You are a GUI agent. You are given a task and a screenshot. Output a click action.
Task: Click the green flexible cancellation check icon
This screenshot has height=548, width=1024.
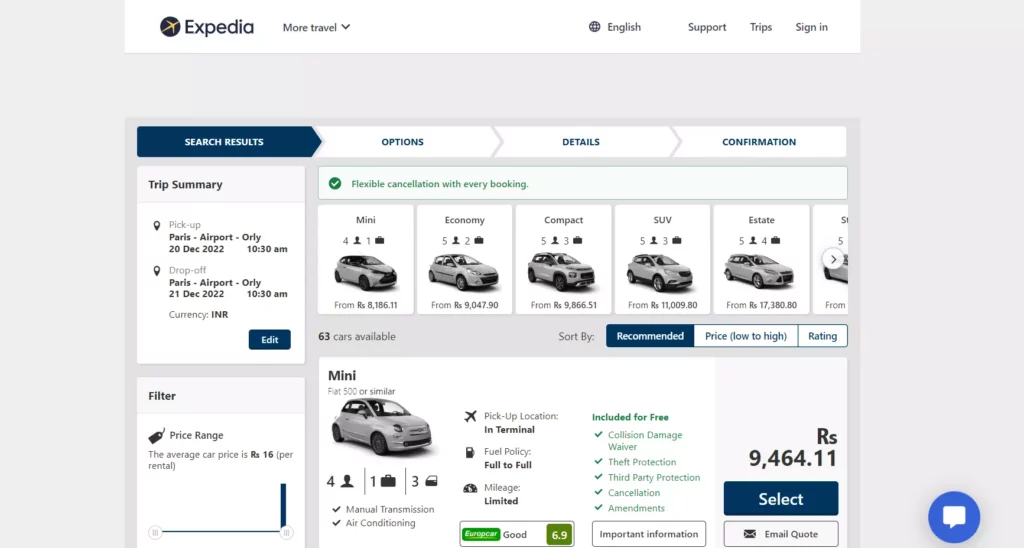pyautogui.click(x=335, y=184)
